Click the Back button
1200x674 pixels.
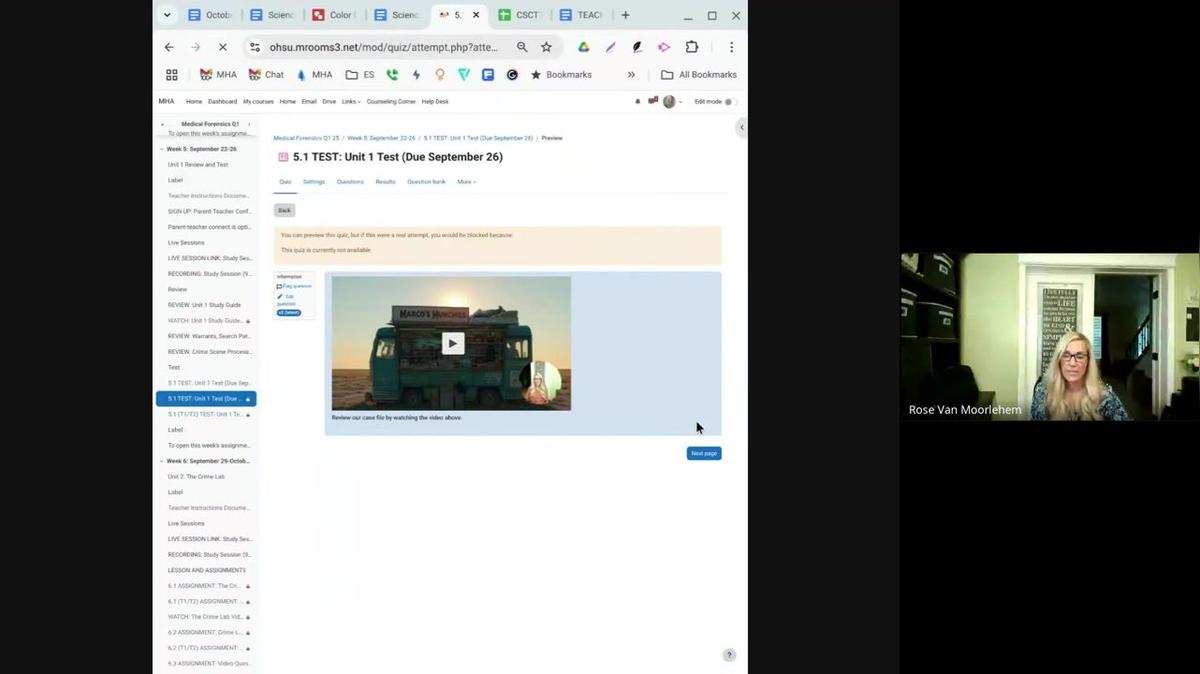(x=284, y=210)
